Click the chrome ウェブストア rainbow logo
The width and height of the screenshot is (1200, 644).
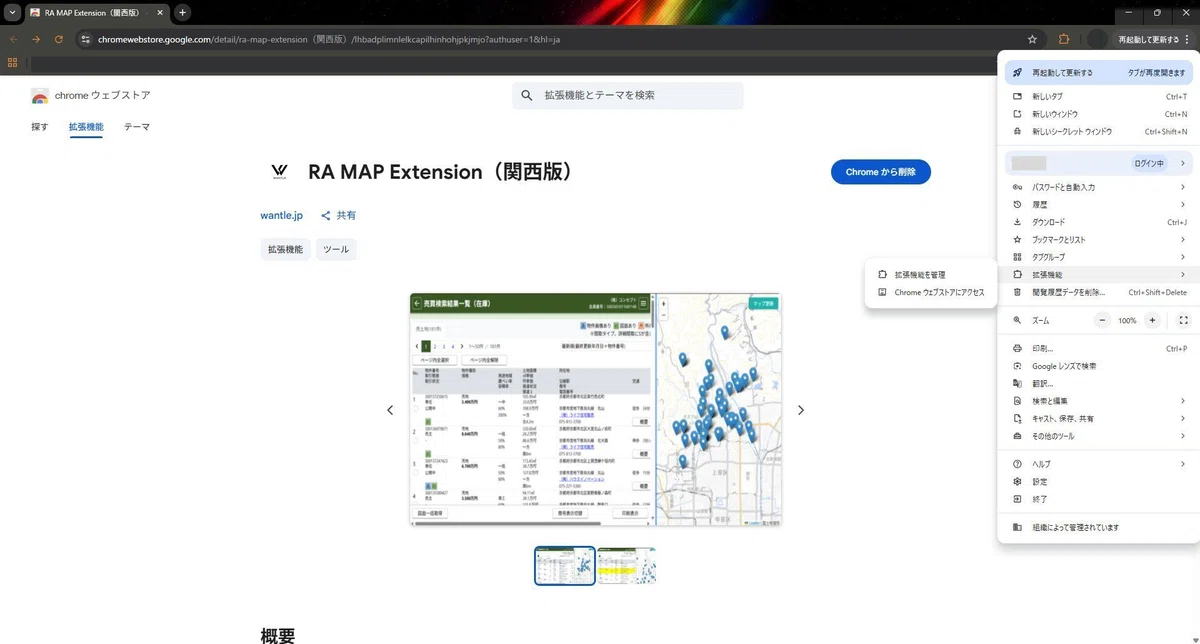pyautogui.click(x=40, y=96)
